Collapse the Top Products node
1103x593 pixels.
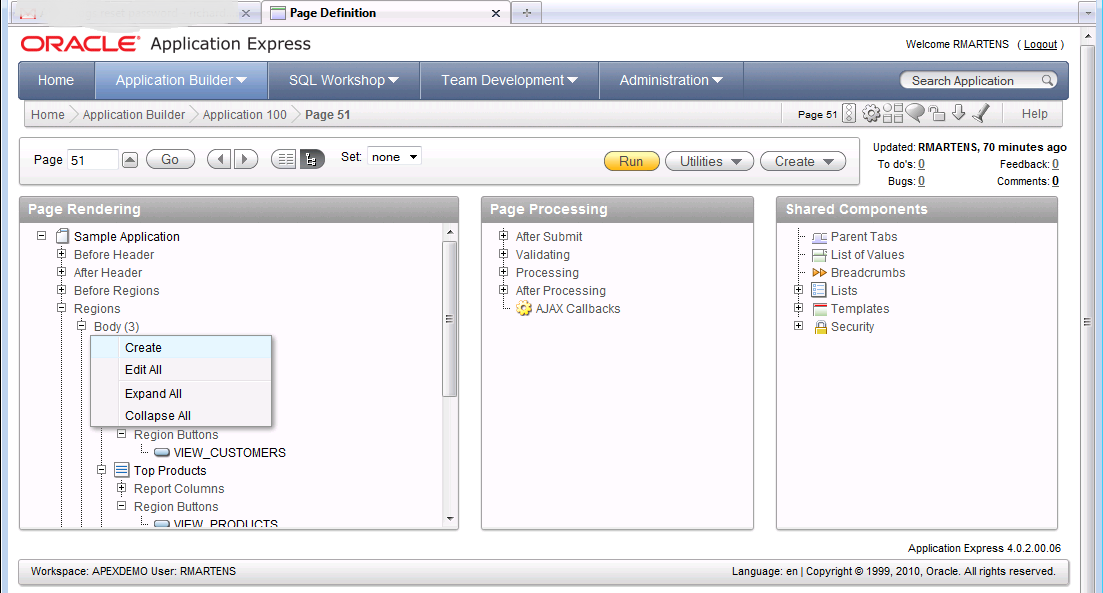[x=101, y=469]
